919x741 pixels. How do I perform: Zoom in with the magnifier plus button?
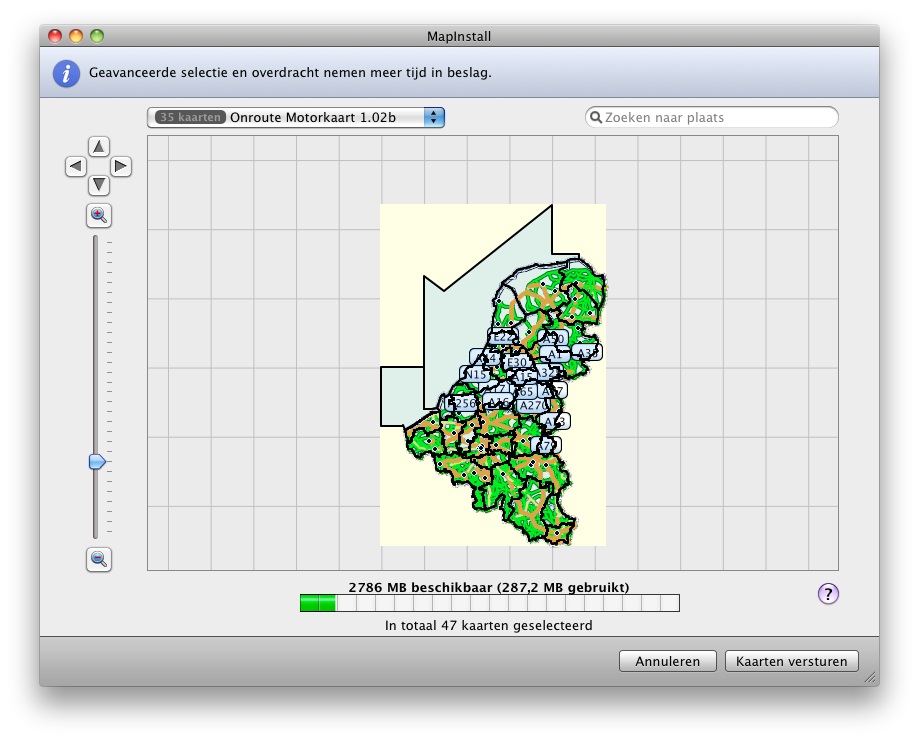coord(98,215)
